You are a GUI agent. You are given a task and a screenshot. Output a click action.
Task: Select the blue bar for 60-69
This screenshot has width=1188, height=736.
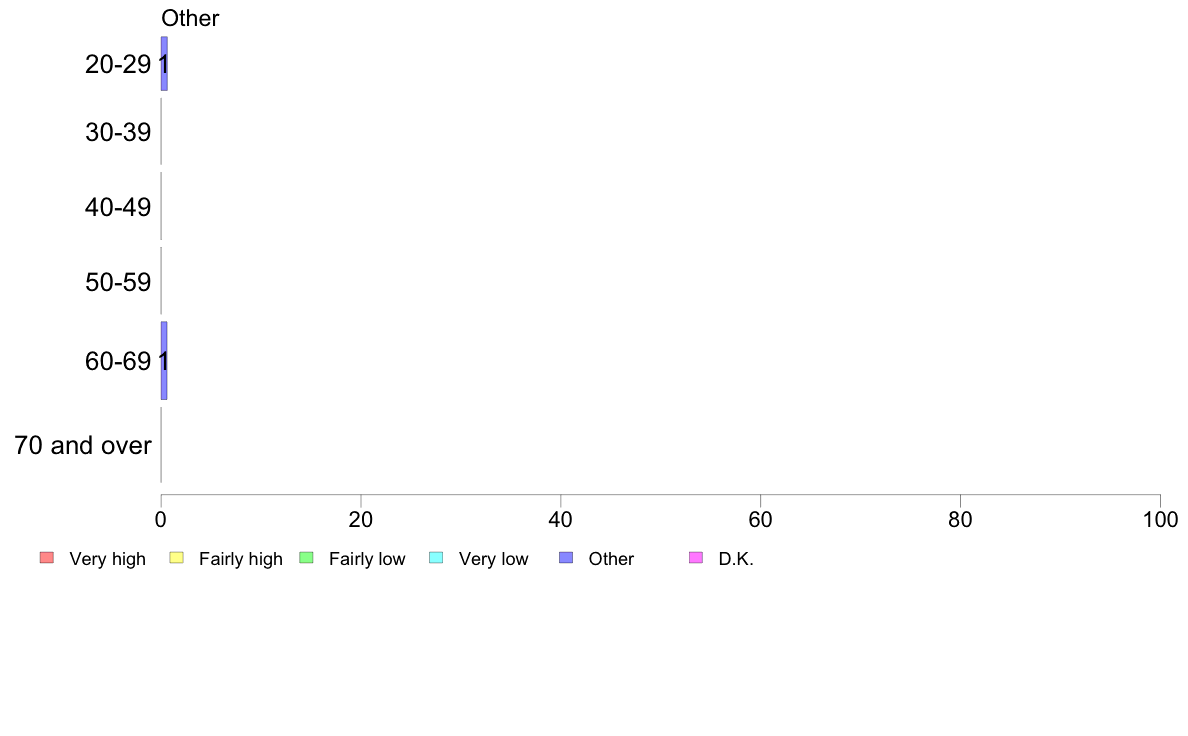pos(164,361)
